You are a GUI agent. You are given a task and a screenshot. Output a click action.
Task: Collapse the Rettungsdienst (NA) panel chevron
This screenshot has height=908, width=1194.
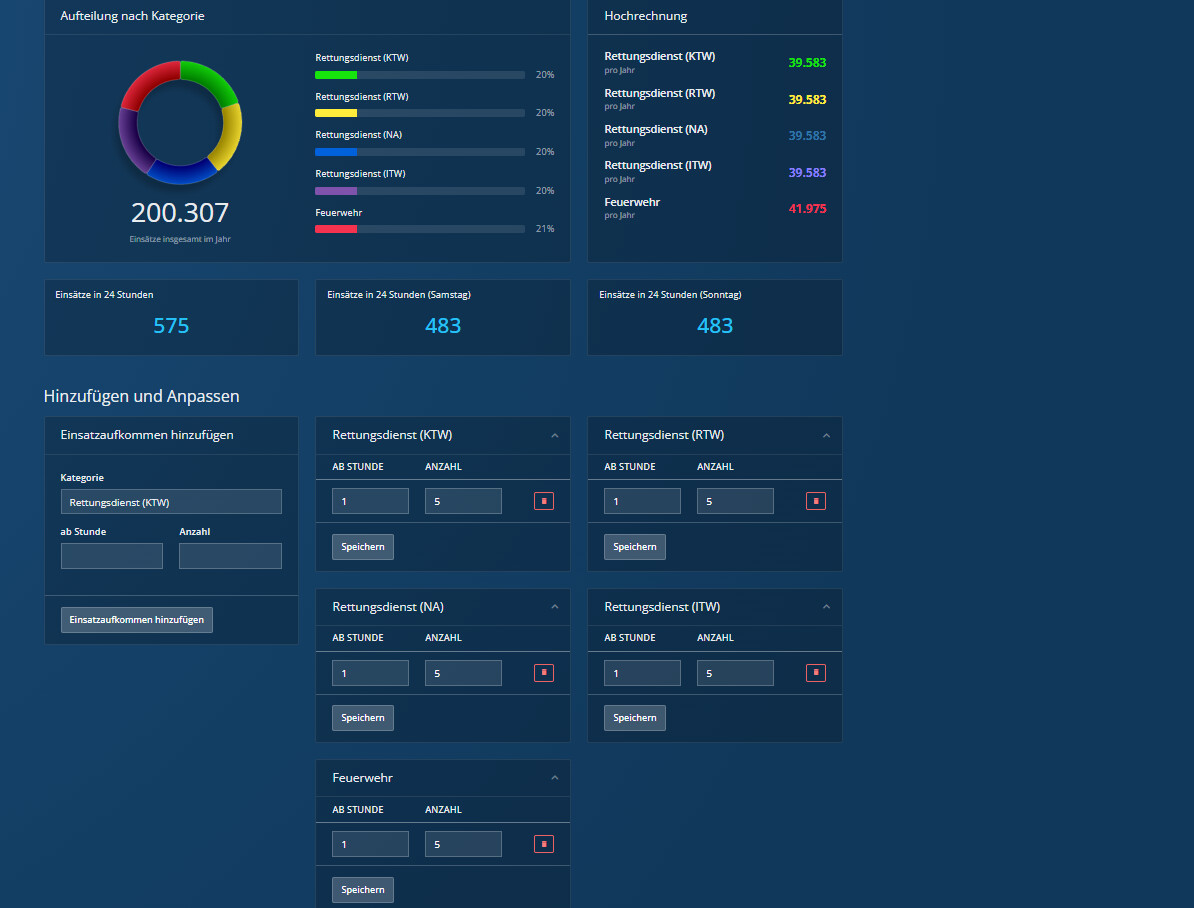(554, 607)
